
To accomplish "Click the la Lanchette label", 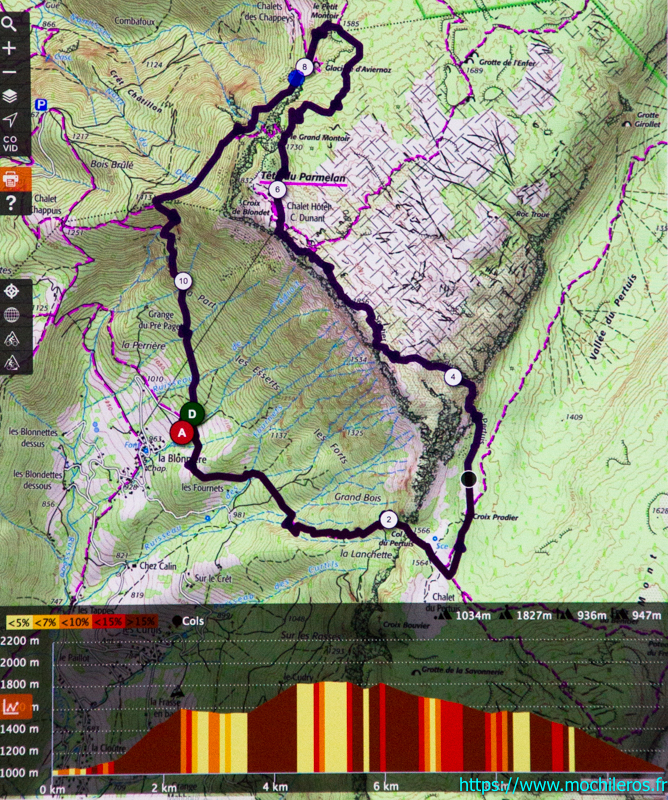I will tap(366, 554).
